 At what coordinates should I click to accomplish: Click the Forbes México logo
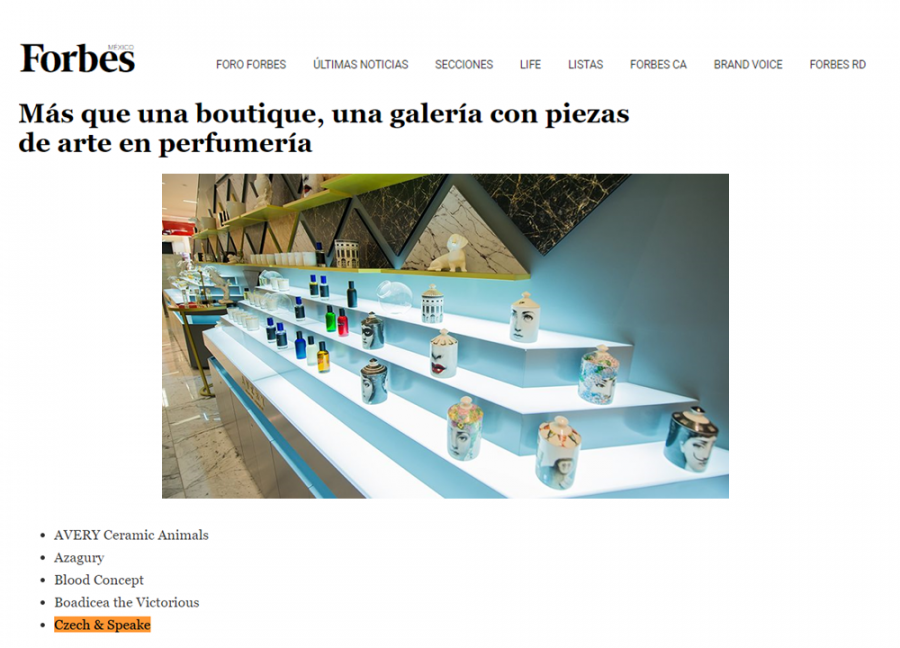pos(77,58)
